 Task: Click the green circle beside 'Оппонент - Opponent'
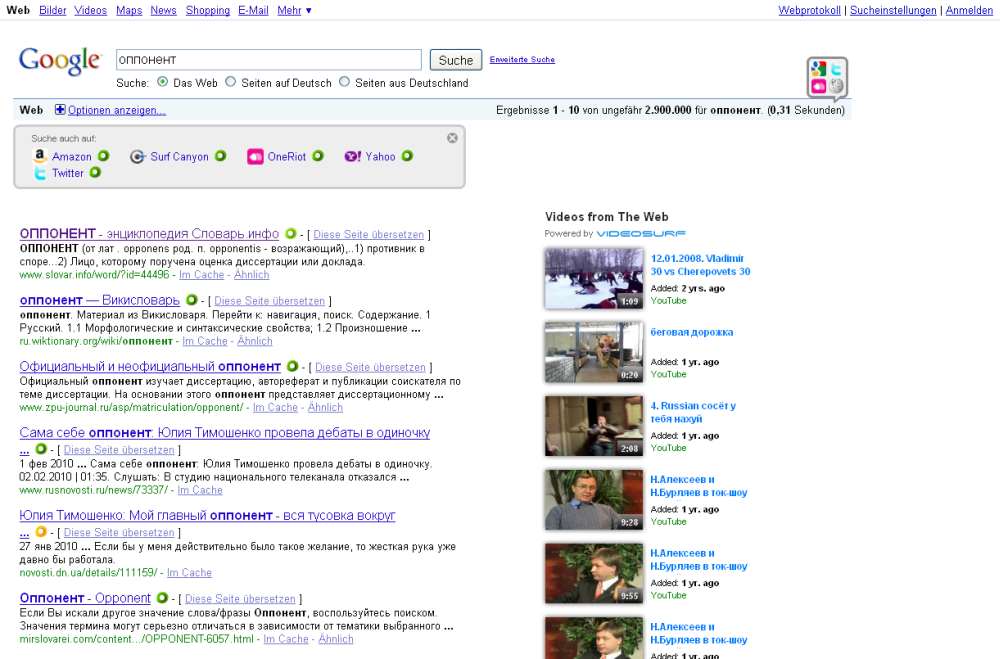[162, 598]
